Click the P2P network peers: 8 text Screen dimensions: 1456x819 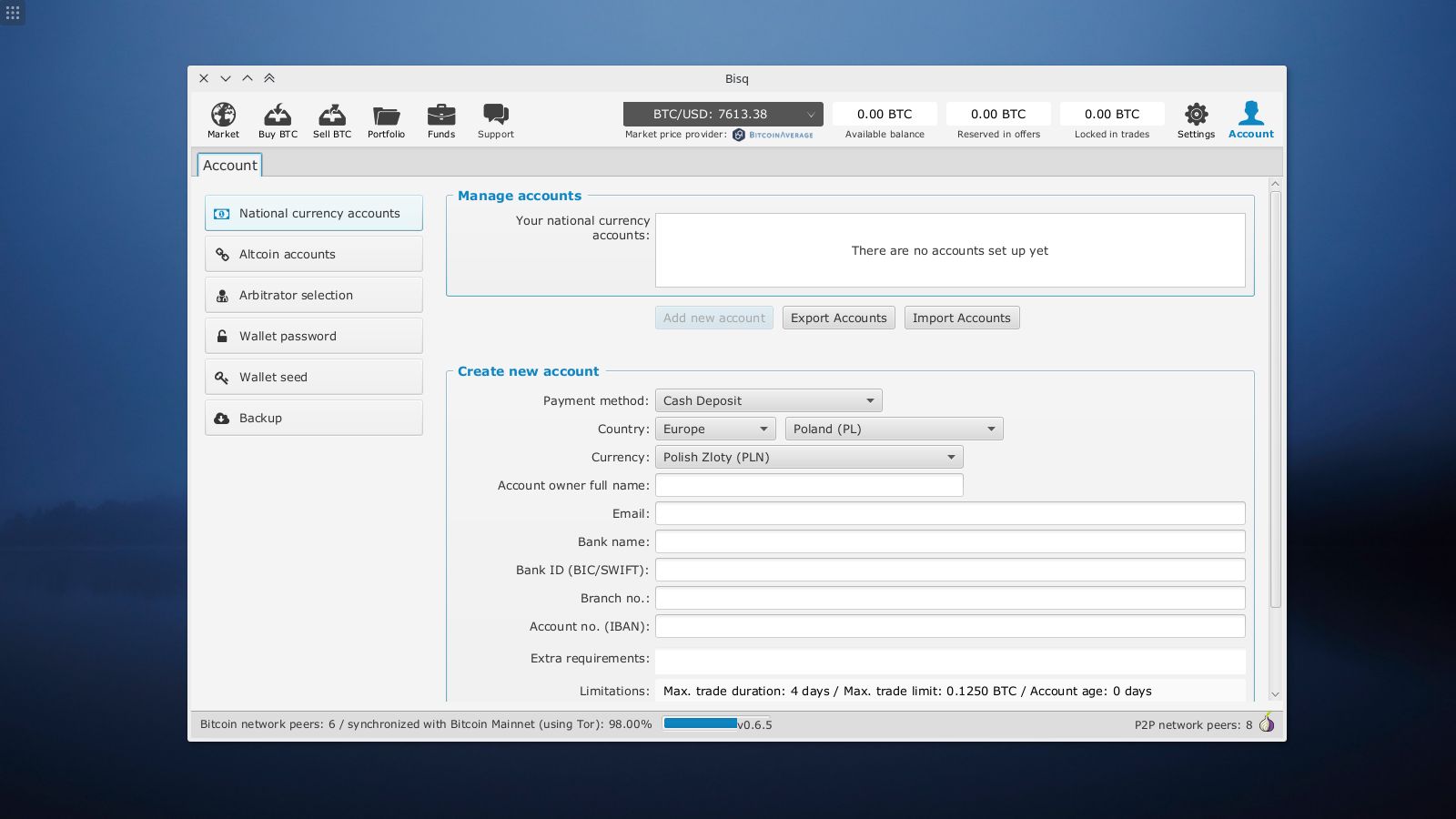(1193, 725)
